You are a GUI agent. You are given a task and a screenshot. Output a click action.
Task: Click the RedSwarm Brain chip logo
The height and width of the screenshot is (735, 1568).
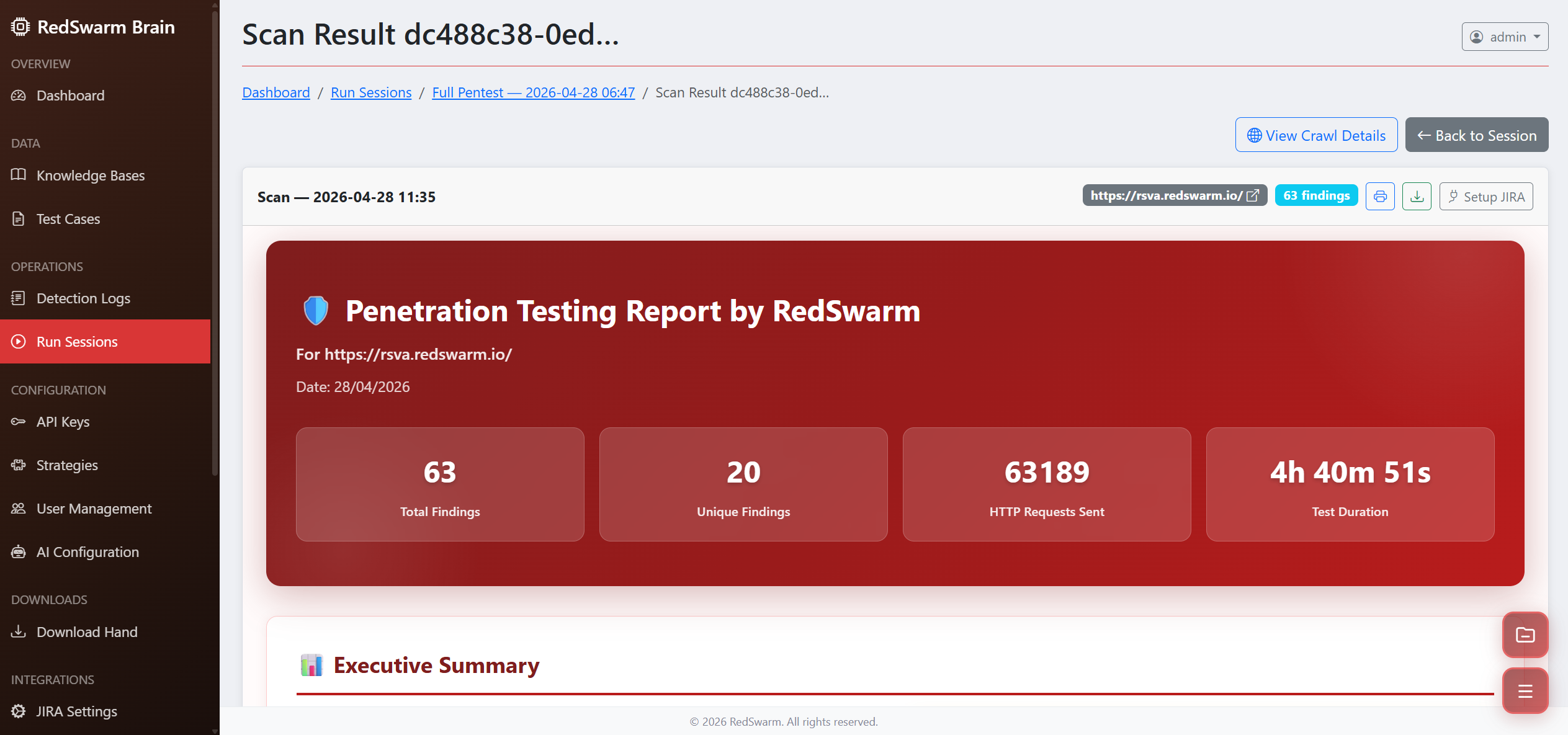coord(20,27)
